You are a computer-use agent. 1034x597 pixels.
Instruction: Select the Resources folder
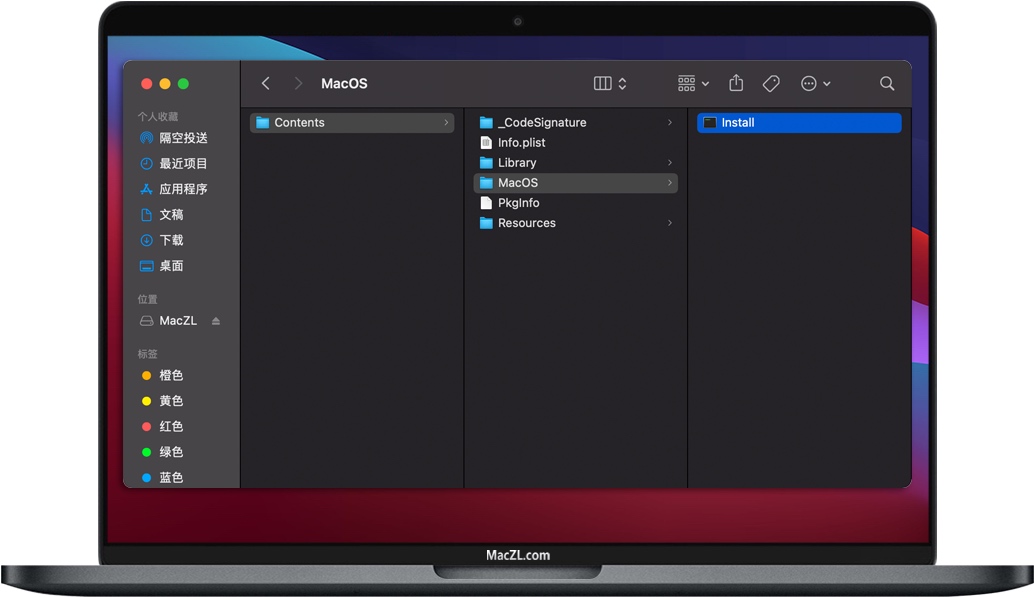[526, 223]
